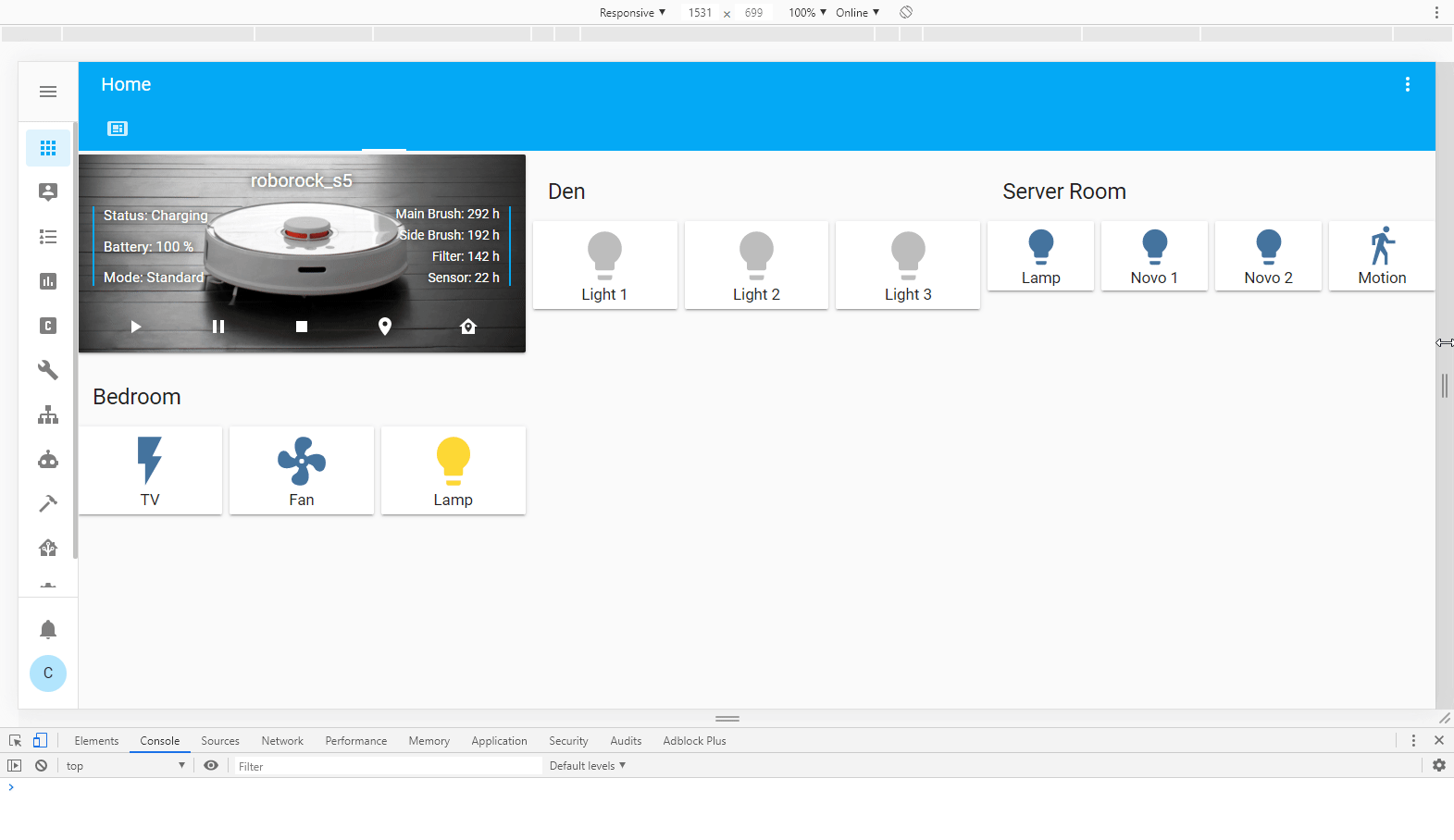Toggle the Server Room Lamp

point(1041,256)
